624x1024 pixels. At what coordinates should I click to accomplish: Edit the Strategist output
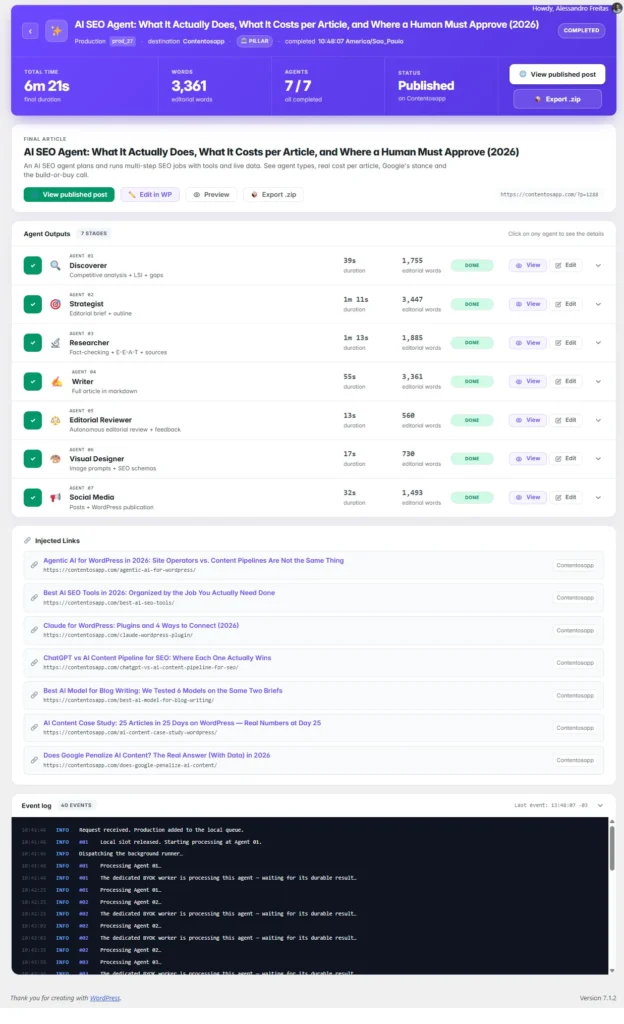pos(566,304)
